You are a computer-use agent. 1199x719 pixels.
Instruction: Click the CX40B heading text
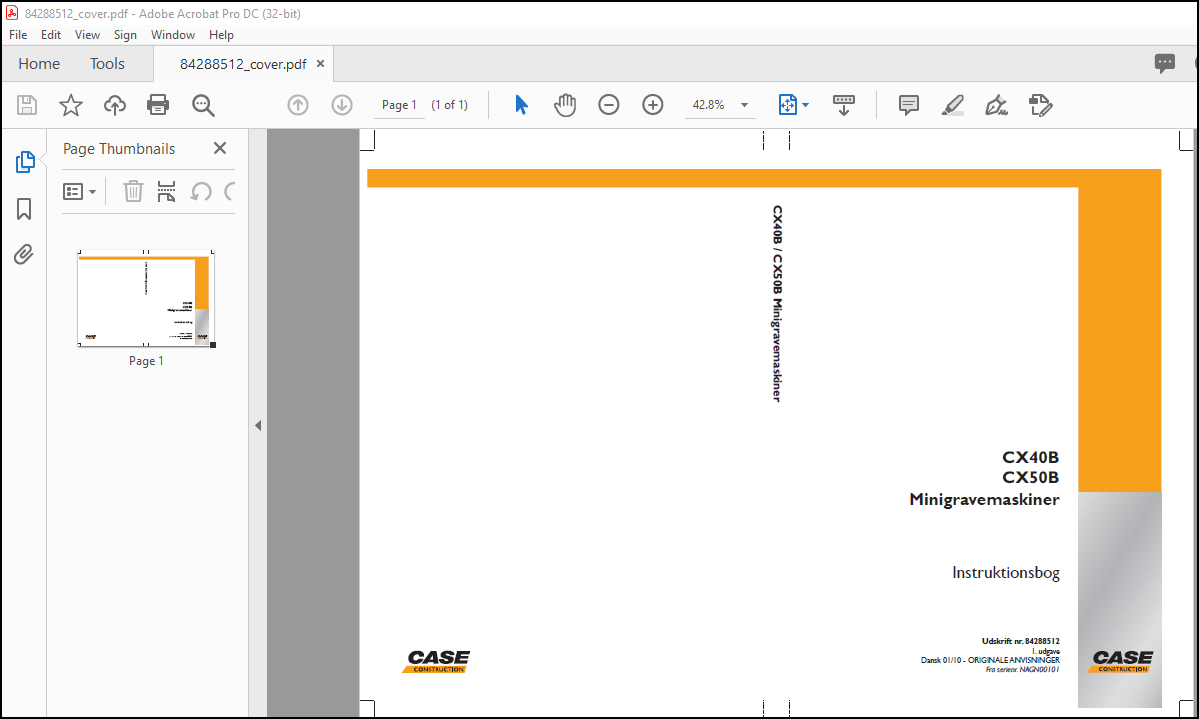[x=1030, y=457]
